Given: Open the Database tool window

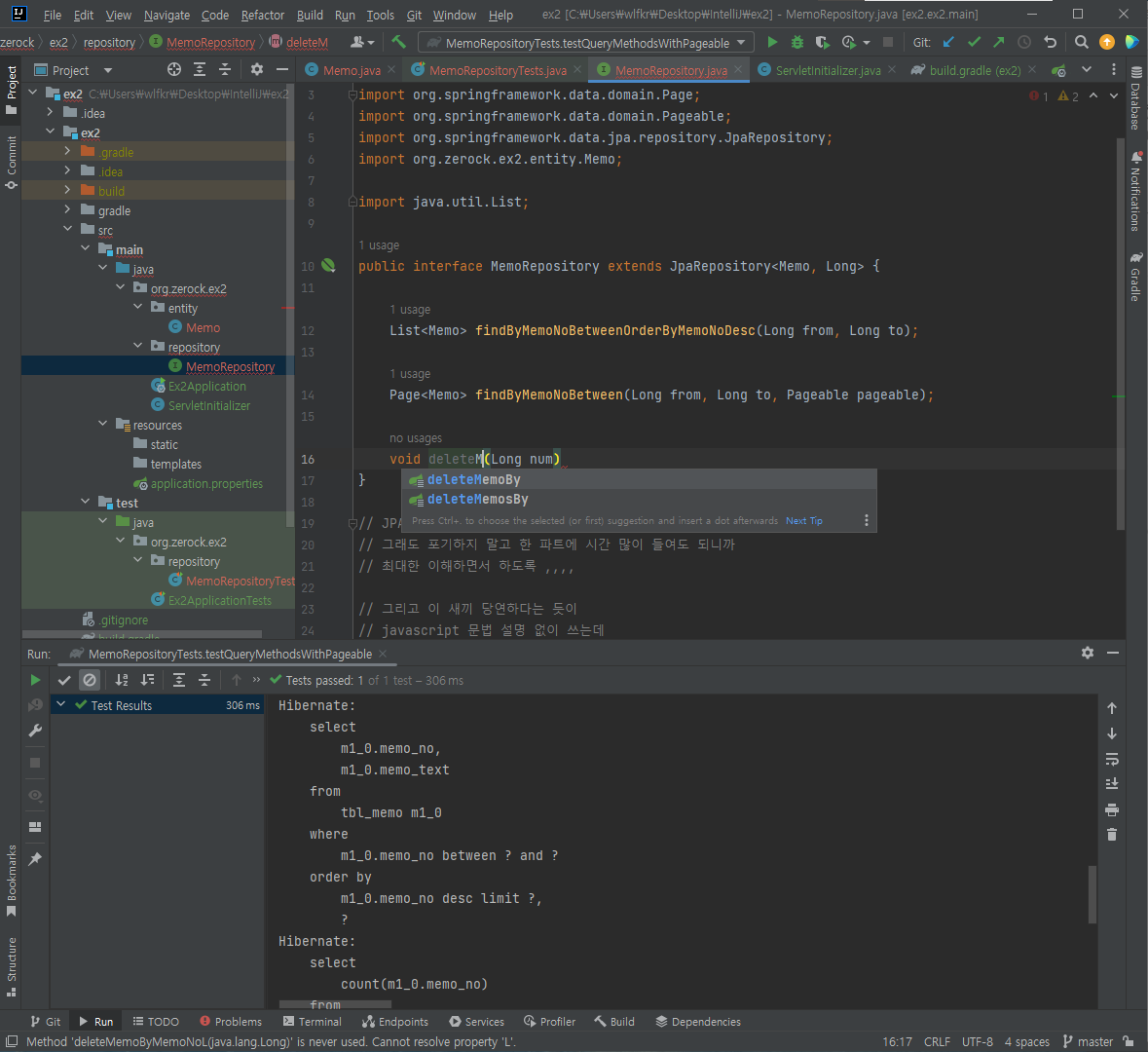Looking at the screenshot, I should [x=1135, y=98].
